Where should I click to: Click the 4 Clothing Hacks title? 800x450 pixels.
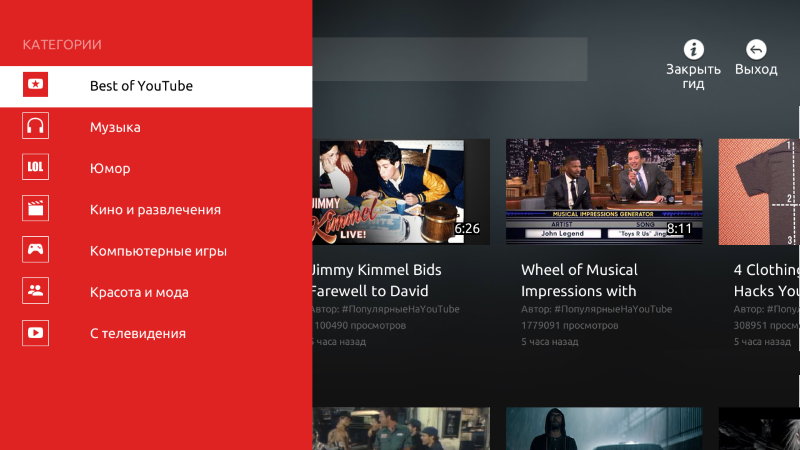(x=766, y=280)
